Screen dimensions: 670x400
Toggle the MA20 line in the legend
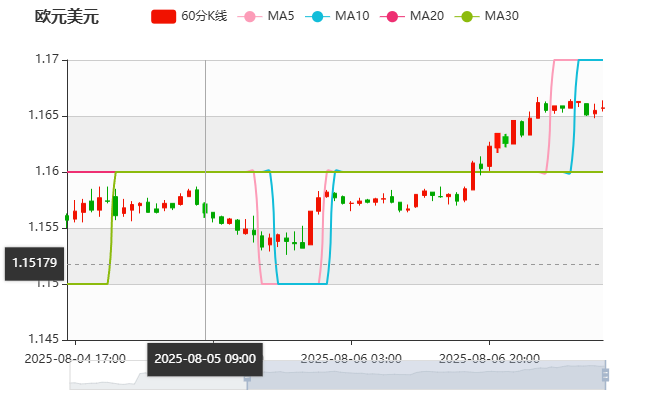tap(412, 16)
